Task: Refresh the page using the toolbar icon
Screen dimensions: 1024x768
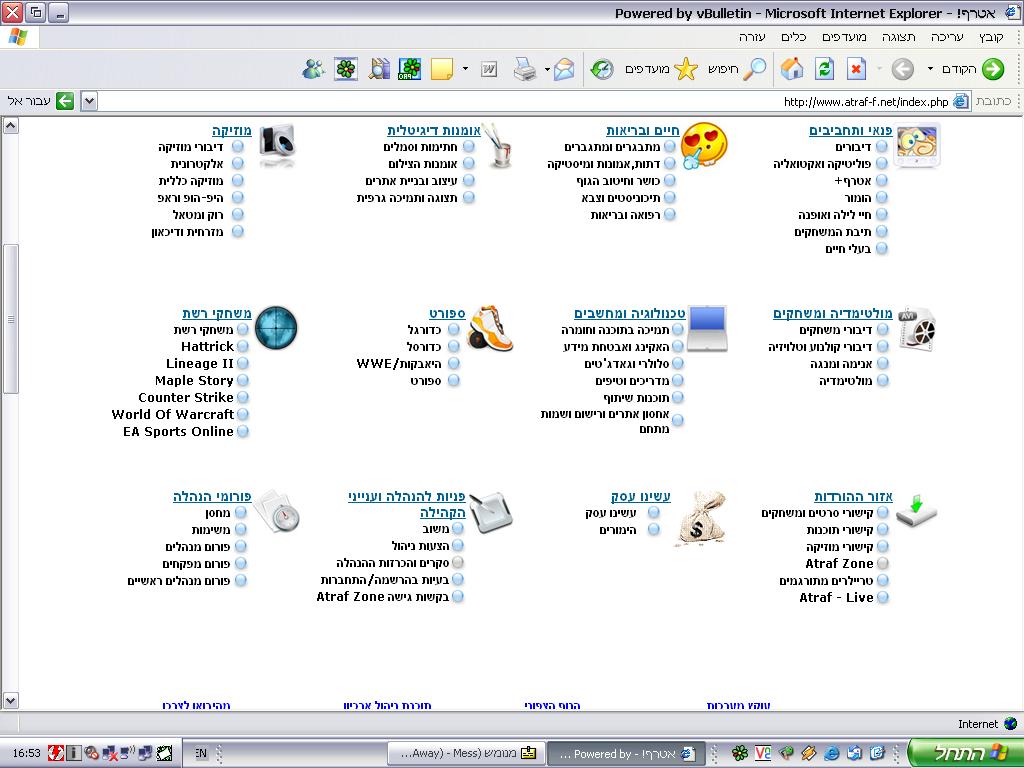Action: point(824,68)
